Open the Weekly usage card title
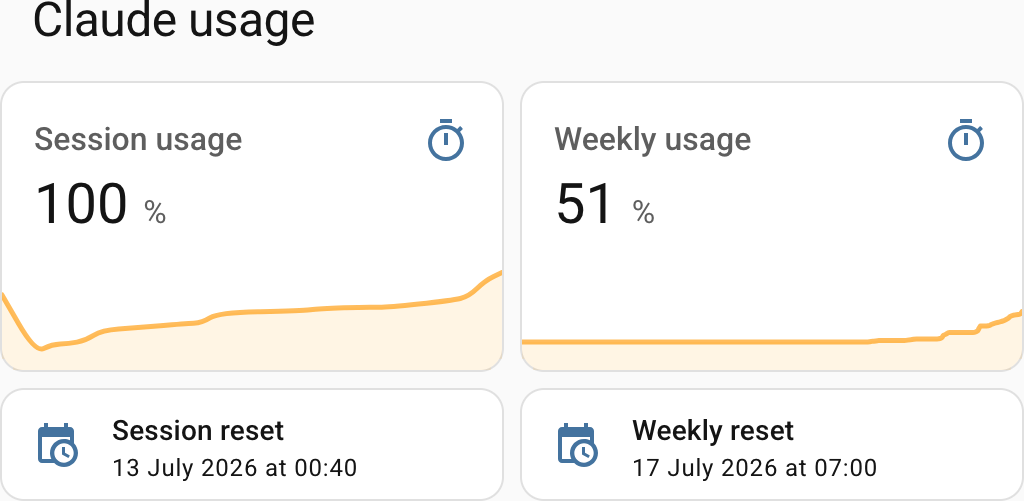This screenshot has width=1024, height=501. point(652,140)
